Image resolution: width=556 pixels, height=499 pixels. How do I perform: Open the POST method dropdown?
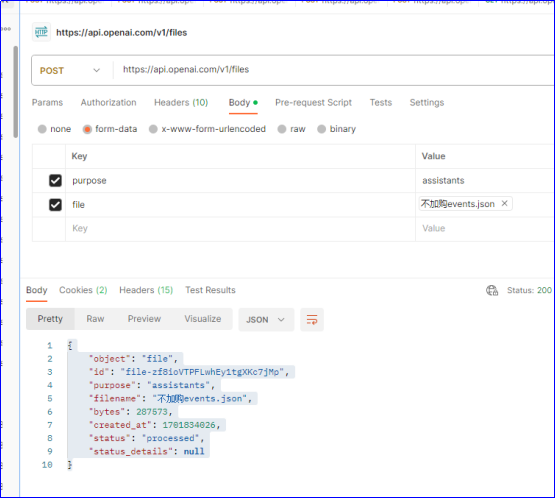click(70, 71)
